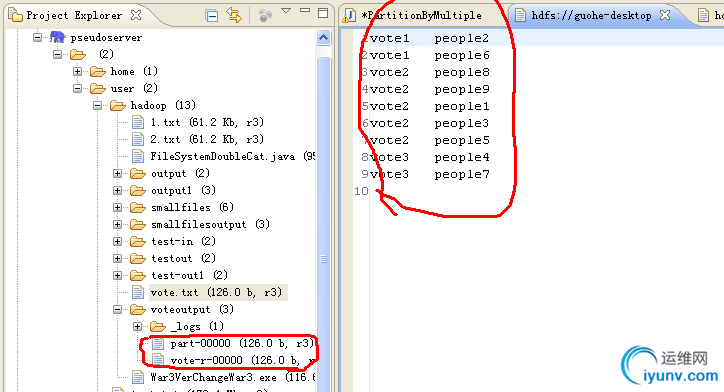Click the part-00000 file icon
The image size is (724, 392).
tap(158, 344)
